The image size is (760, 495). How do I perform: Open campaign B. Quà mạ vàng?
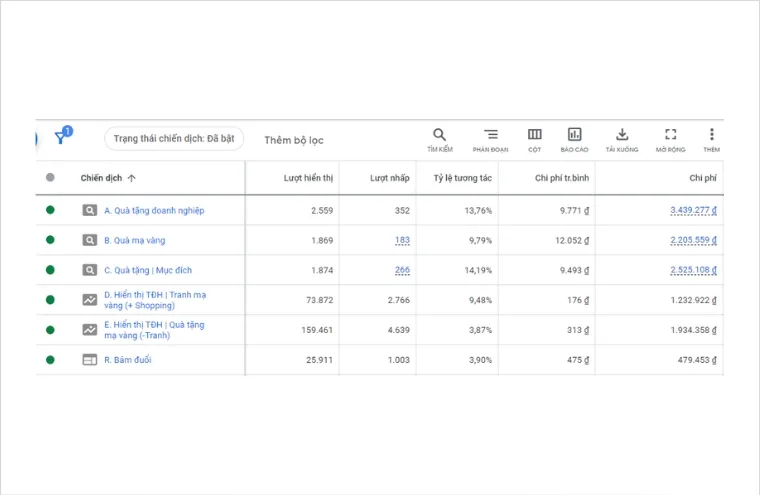(135, 240)
